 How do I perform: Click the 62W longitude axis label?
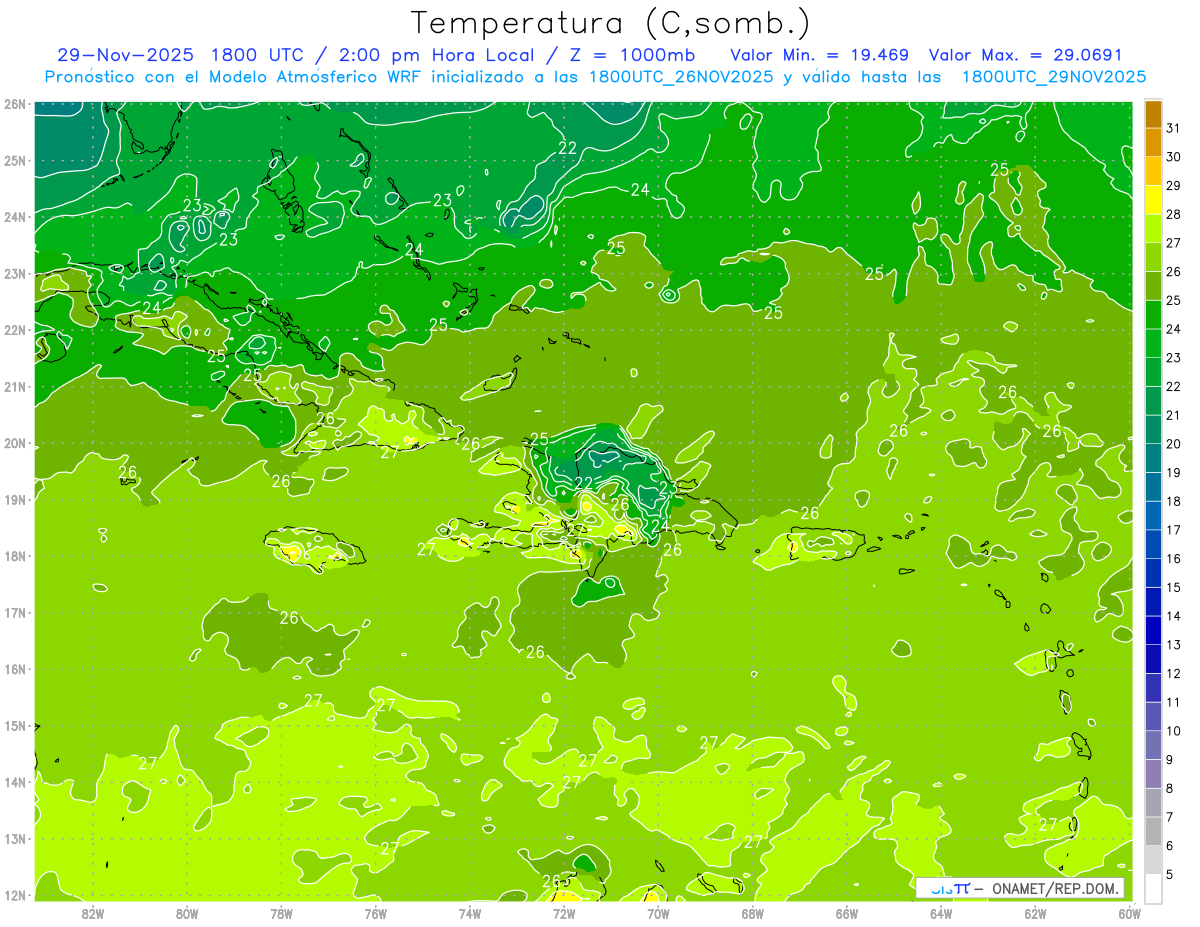click(x=1036, y=913)
